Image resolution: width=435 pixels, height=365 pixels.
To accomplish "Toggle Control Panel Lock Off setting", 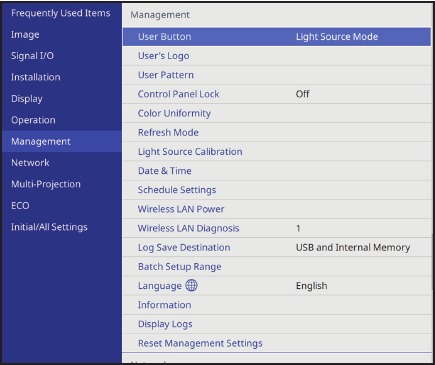I will coord(277,94).
